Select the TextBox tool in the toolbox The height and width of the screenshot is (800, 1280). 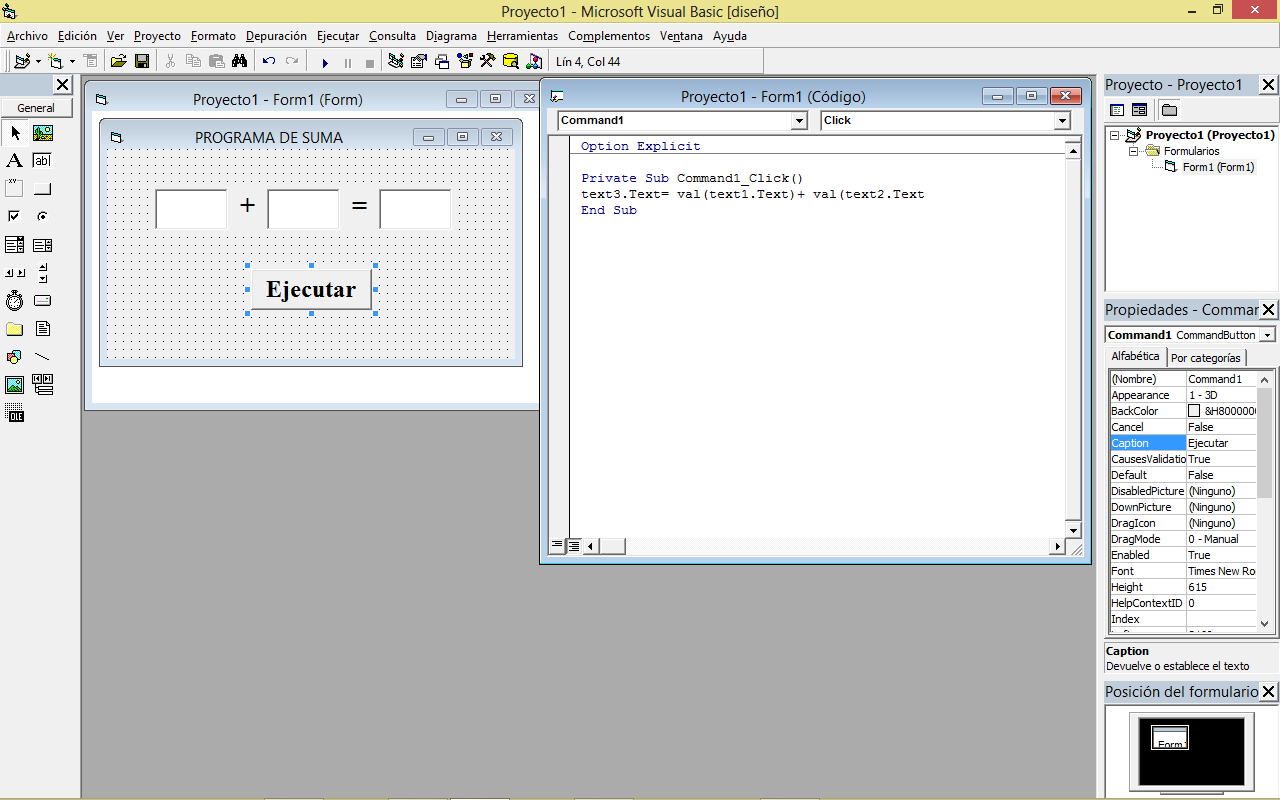(x=42, y=160)
